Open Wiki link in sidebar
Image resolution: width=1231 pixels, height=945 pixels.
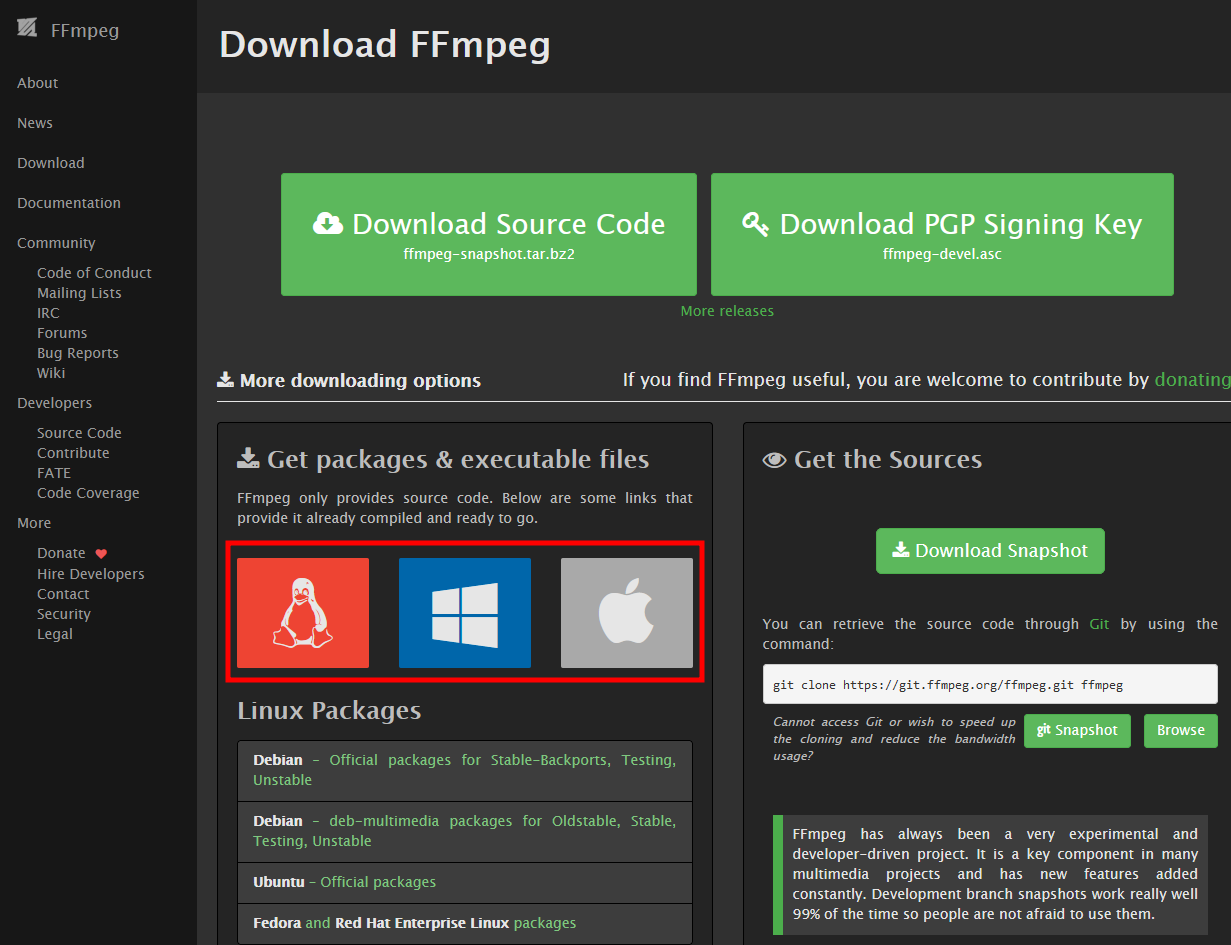[51, 373]
